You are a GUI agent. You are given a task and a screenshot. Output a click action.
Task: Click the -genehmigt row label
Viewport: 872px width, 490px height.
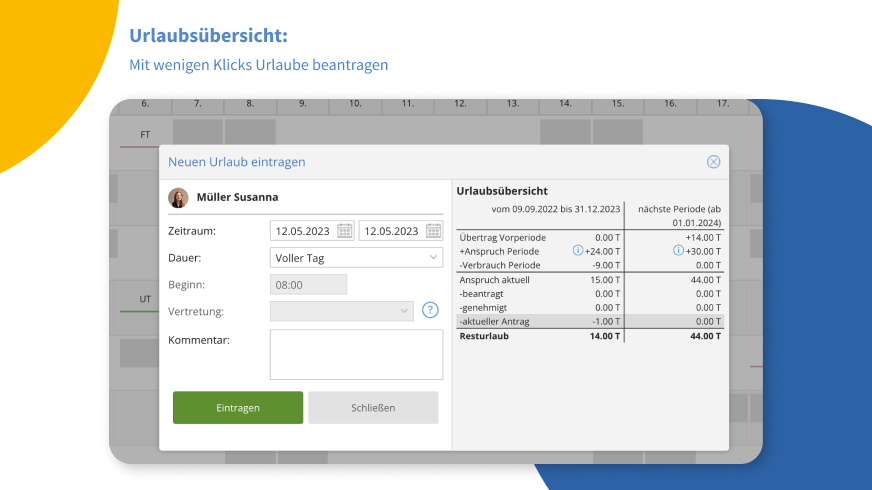[483, 308]
